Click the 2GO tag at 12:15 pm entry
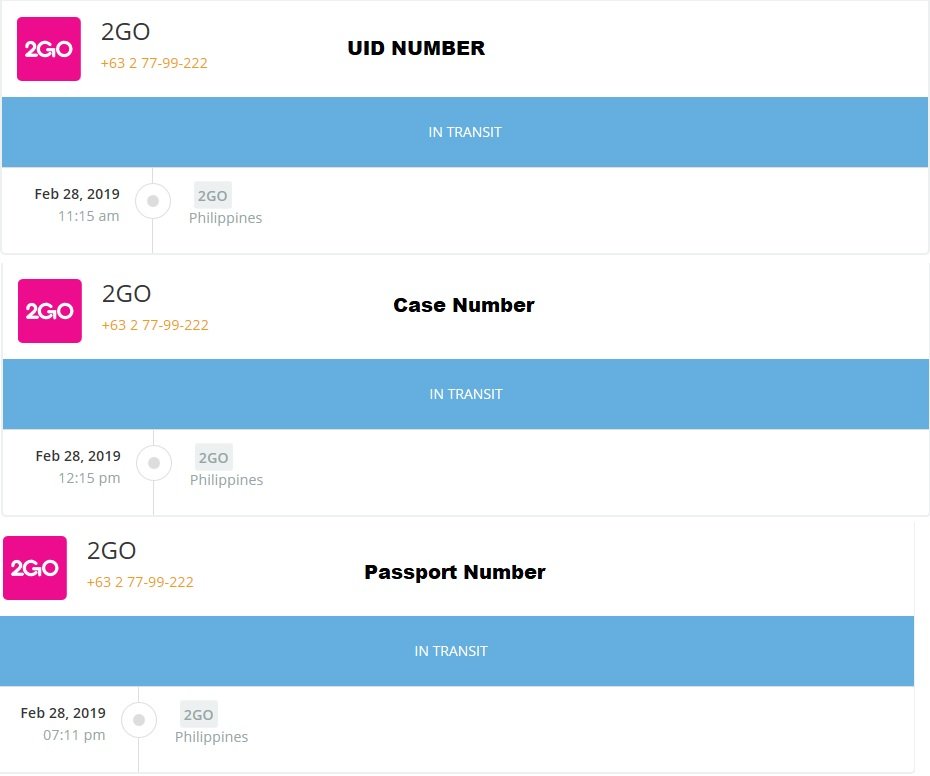This screenshot has height=776, width=930. (x=214, y=458)
